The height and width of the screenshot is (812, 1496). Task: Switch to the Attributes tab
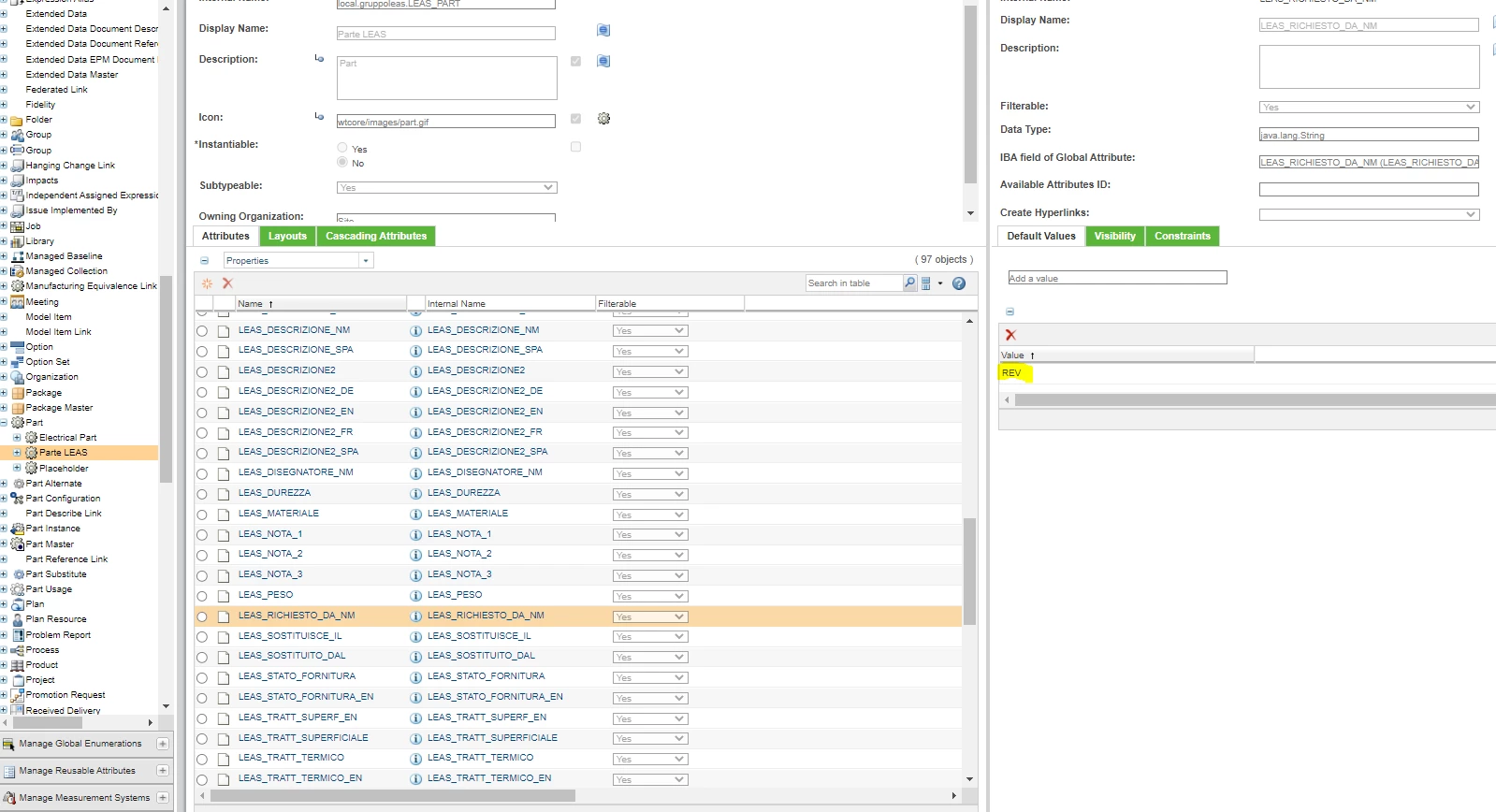(x=225, y=237)
